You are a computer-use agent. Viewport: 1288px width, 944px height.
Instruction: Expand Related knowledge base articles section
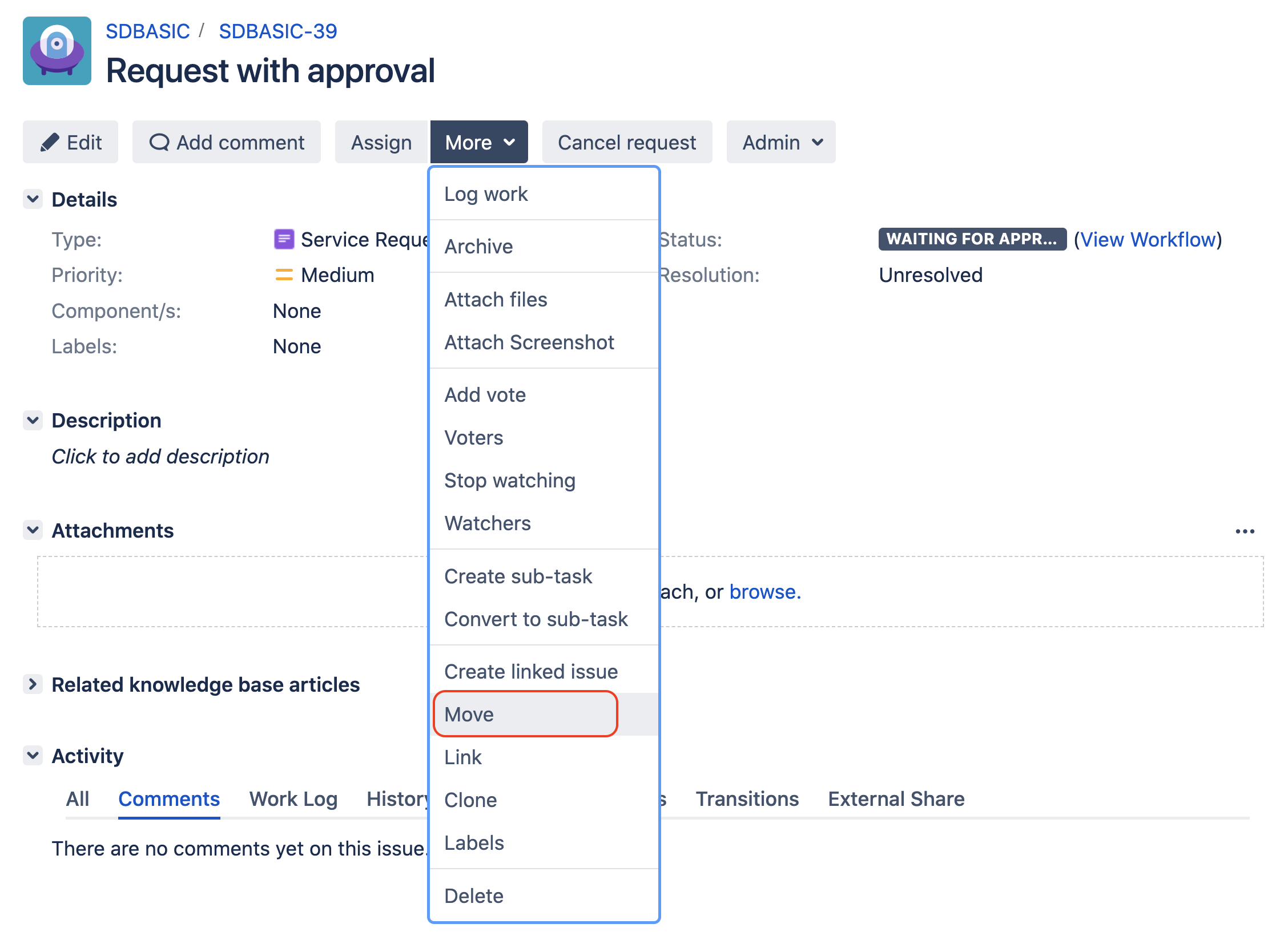coord(33,684)
